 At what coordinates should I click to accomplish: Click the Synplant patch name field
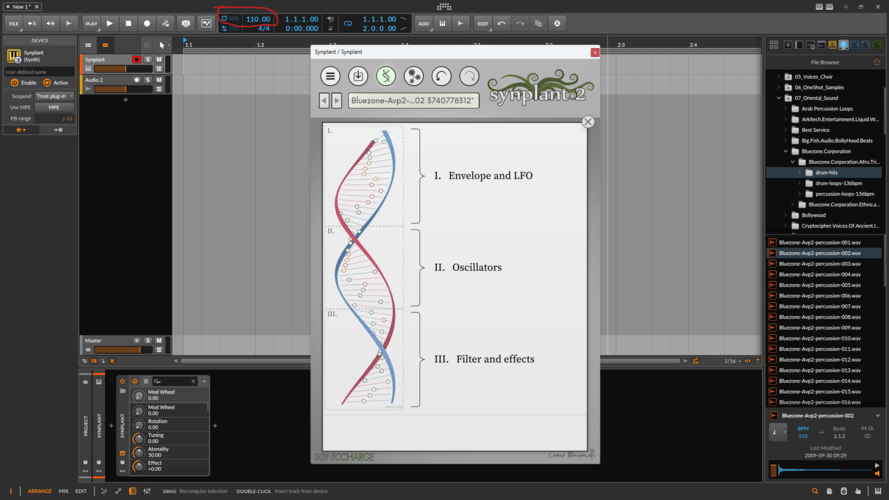pos(413,100)
